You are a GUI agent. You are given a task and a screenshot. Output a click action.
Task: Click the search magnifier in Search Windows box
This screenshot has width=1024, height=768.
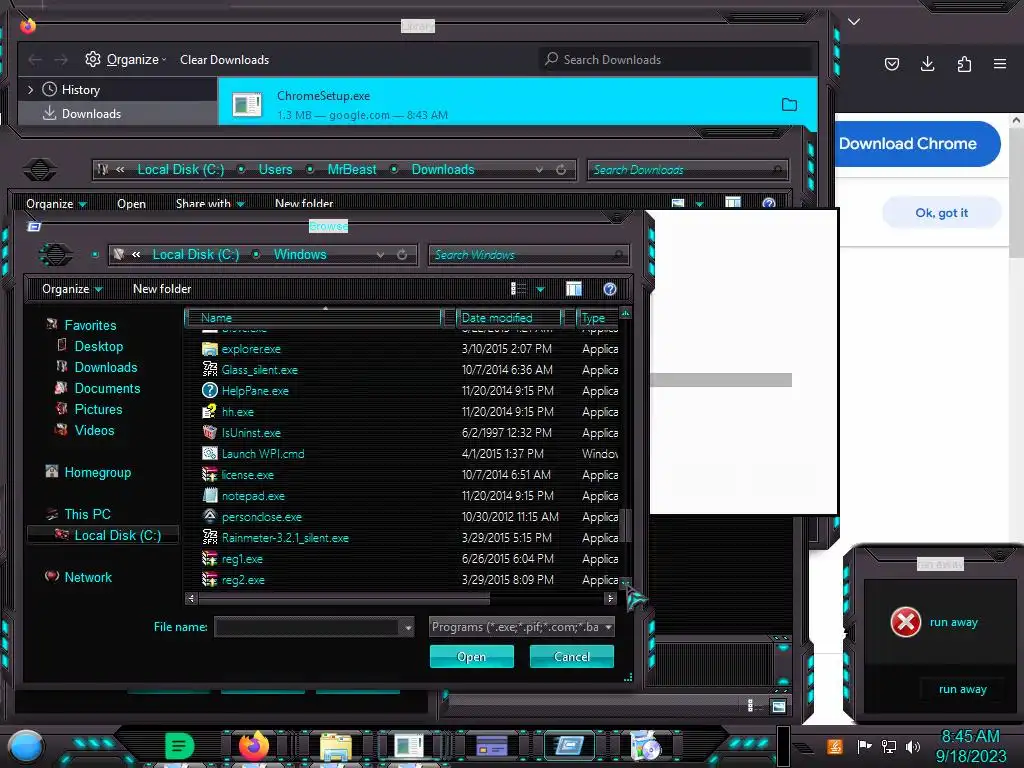click(x=617, y=255)
